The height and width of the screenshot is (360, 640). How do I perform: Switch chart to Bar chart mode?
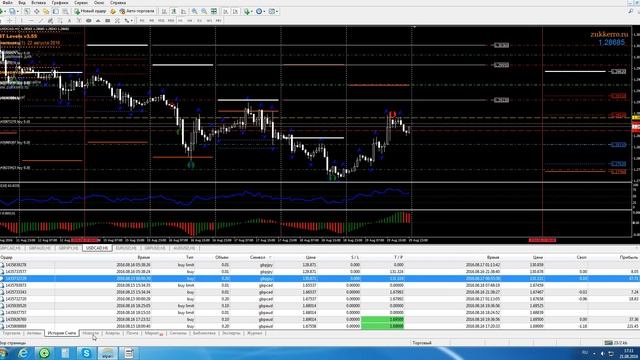164,11
